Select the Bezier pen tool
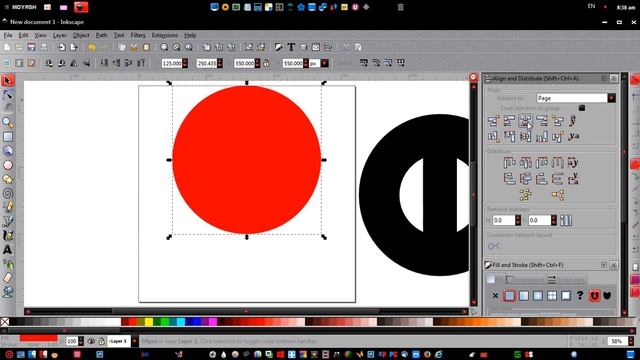The width and height of the screenshot is (640, 360). point(8,221)
